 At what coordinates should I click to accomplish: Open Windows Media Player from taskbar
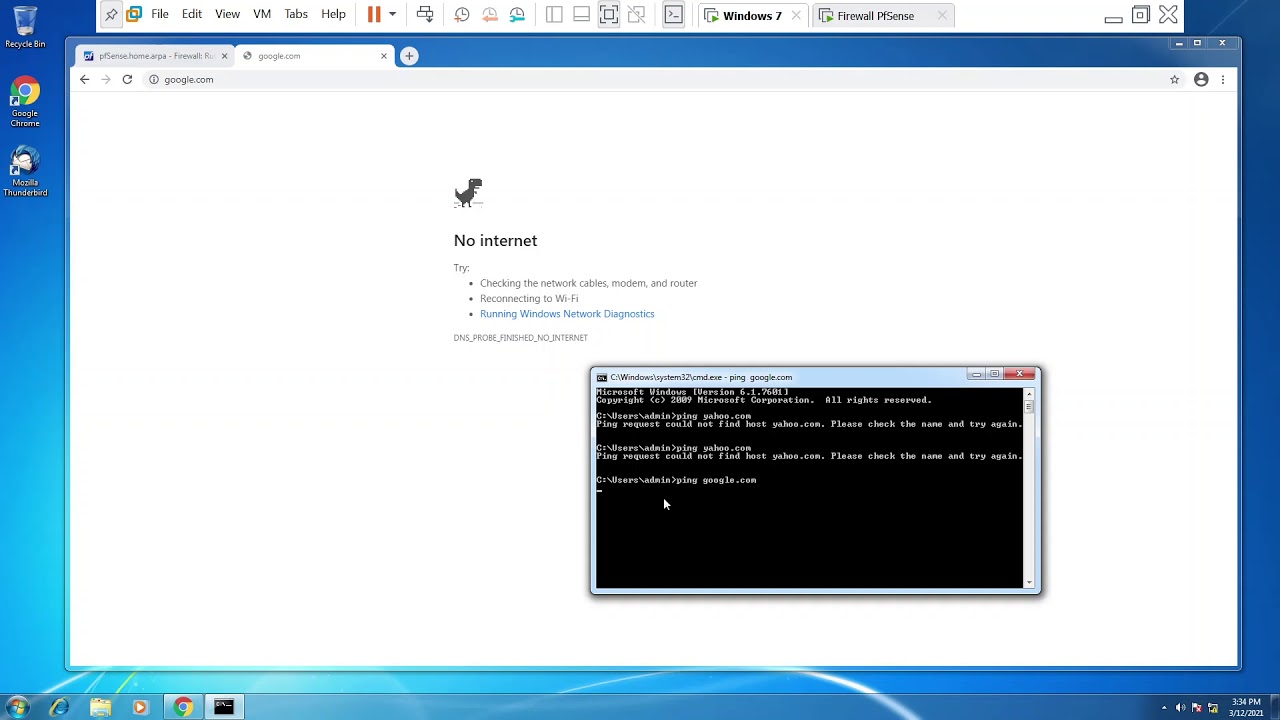[140, 707]
